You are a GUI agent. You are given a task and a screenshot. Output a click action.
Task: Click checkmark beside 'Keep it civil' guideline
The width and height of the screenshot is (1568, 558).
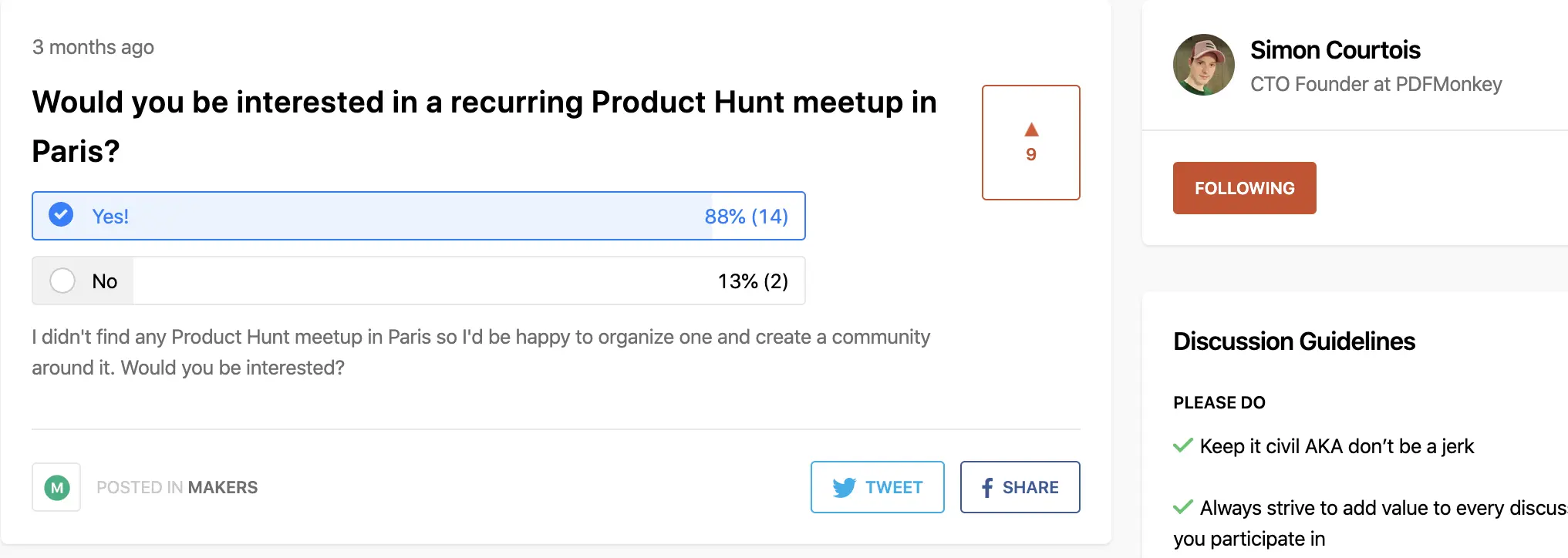(x=1182, y=445)
